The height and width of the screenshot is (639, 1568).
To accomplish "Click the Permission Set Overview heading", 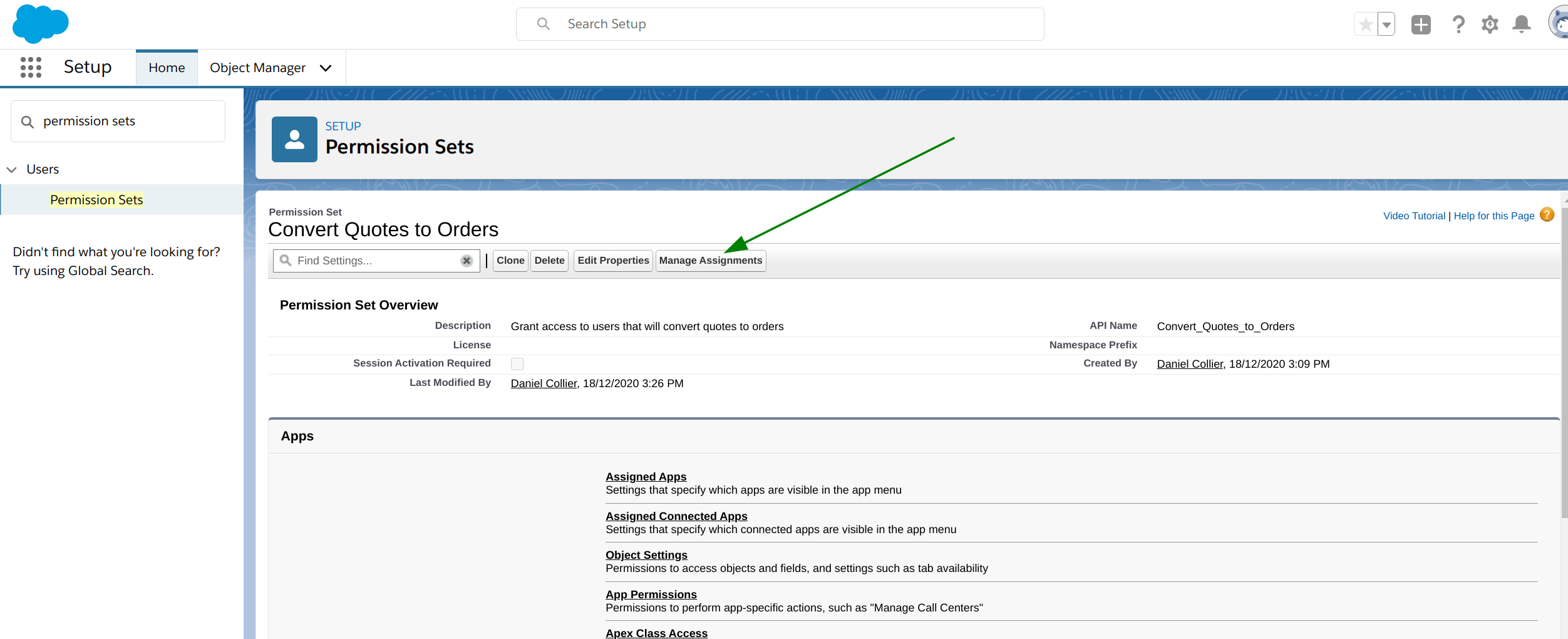I will coord(359,305).
